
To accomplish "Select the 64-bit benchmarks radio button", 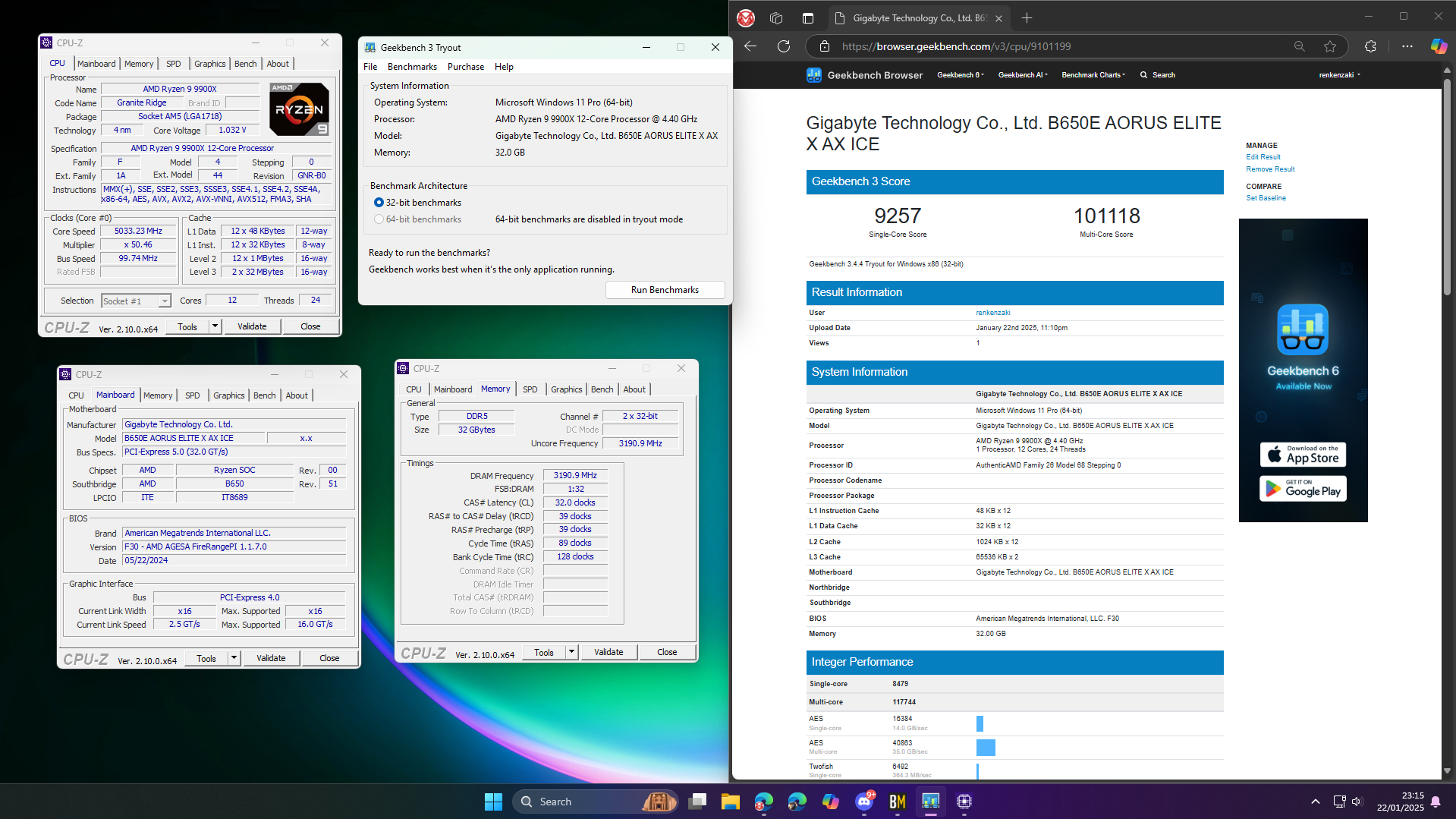I will click(x=379, y=219).
